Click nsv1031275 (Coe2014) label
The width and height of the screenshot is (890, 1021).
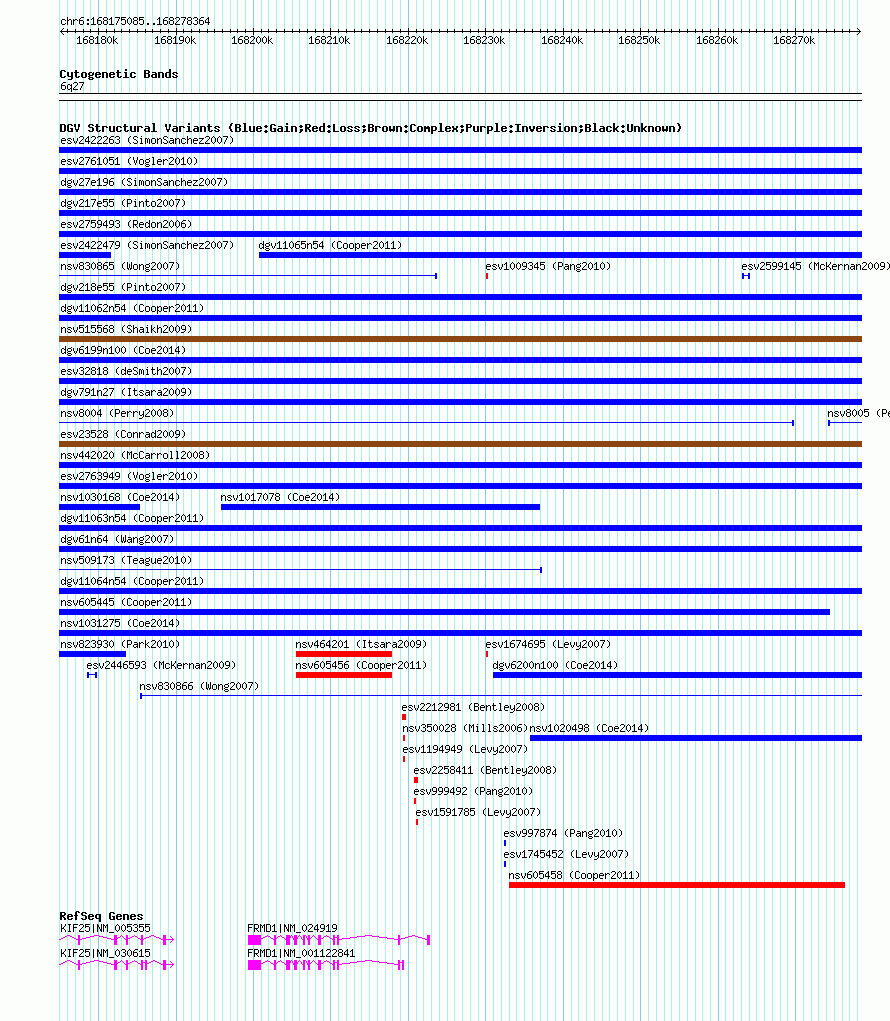tap(120, 622)
